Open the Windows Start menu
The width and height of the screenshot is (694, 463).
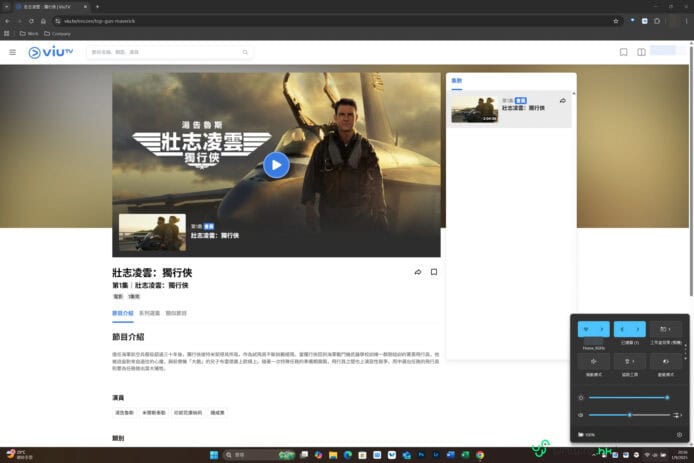pyautogui.click(x=214, y=455)
